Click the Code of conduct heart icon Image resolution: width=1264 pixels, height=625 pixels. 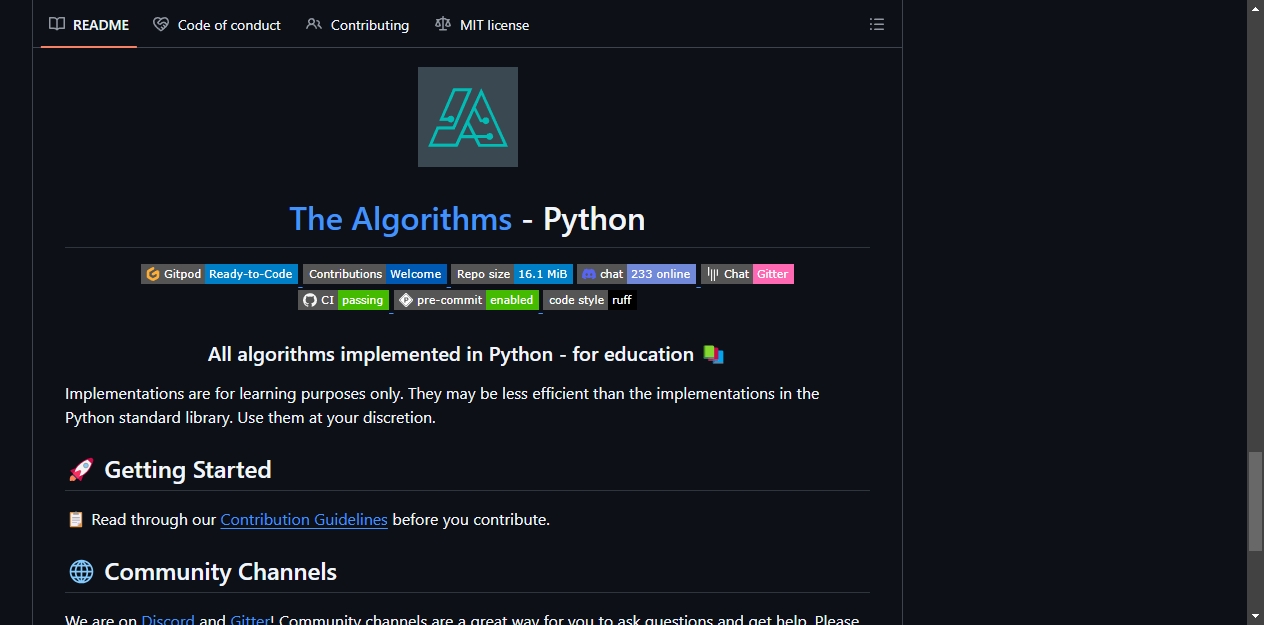tap(161, 25)
